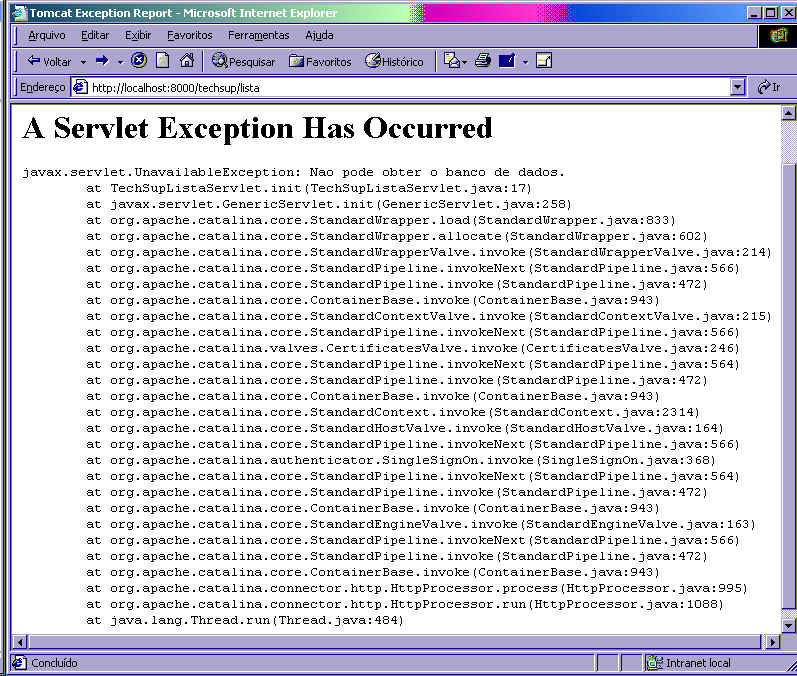Click the horizontal scrollbar left arrow

(19, 641)
